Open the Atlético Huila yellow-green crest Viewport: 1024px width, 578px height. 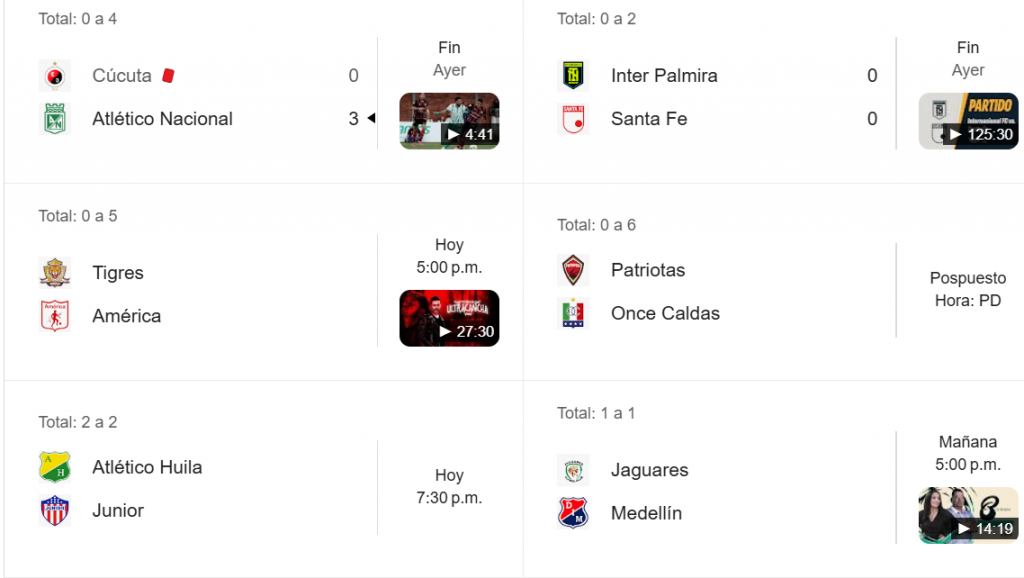[x=55, y=467]
